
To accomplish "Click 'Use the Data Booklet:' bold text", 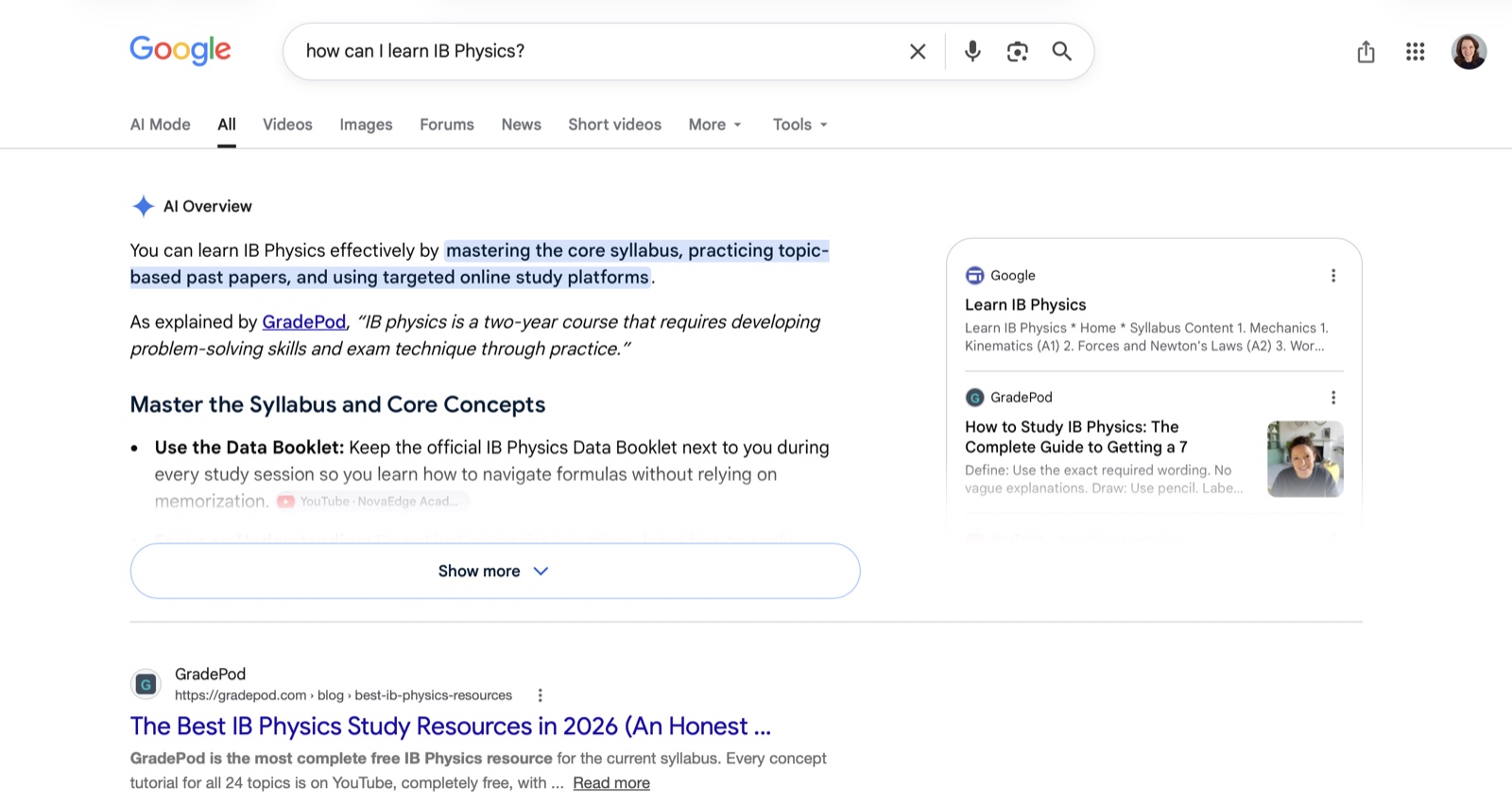I will (x=249, y=448).
